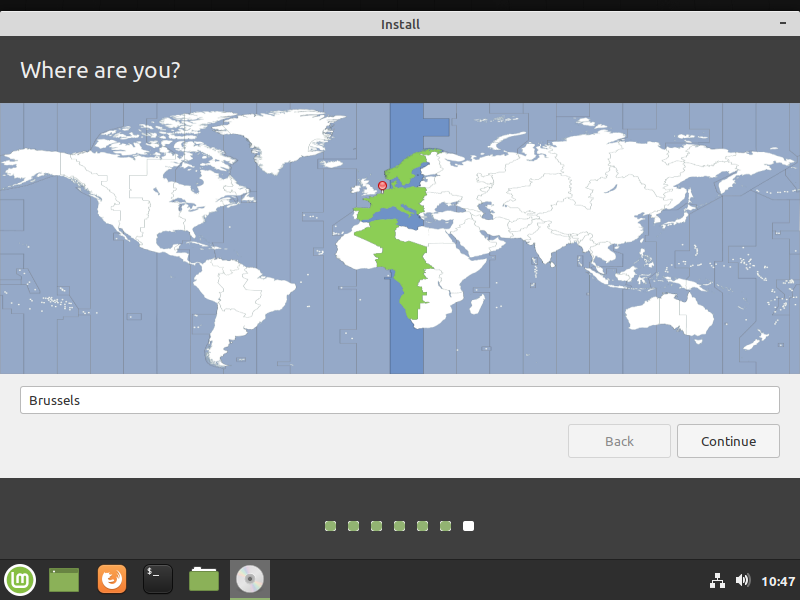Screen dimensions: 800x600
Task: Click the Continue button
Action: pos(728,441)
